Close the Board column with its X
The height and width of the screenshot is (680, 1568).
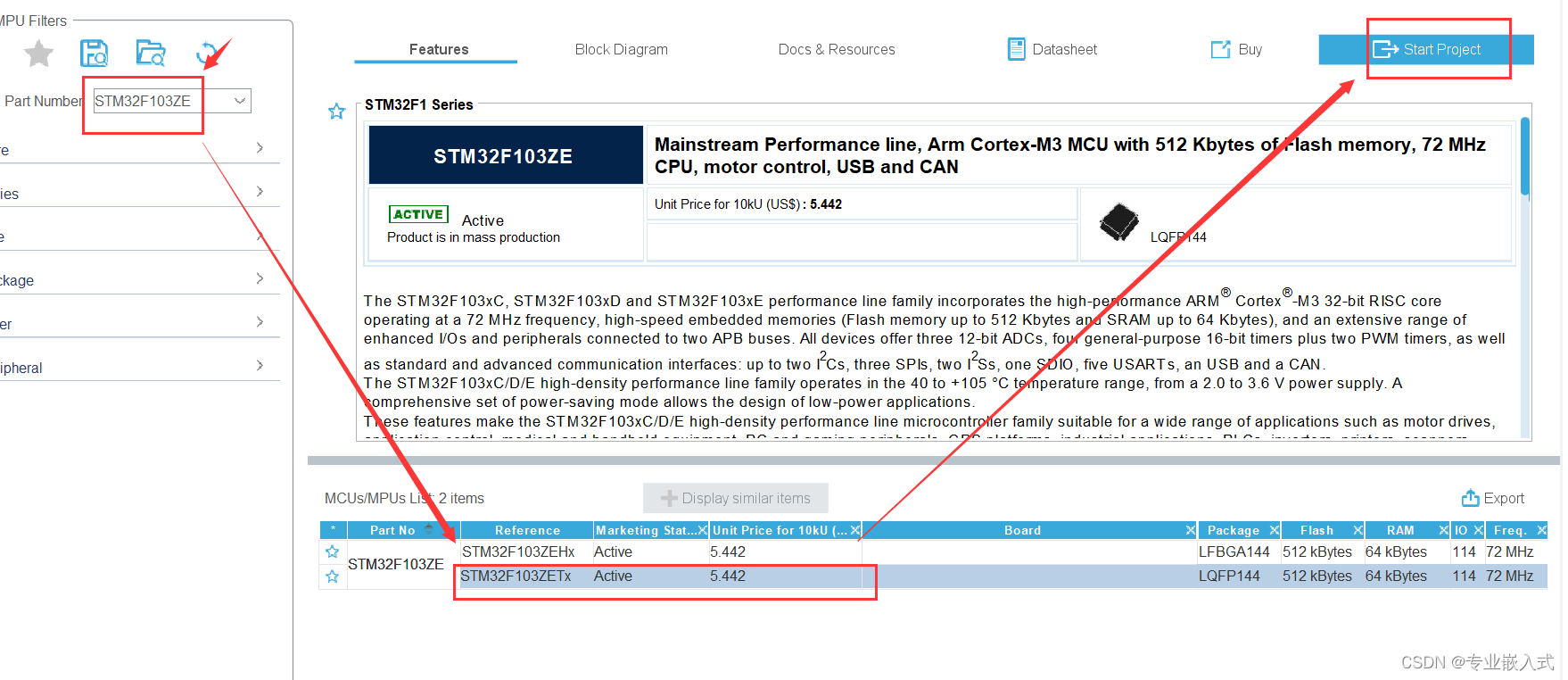point(1190,530)
